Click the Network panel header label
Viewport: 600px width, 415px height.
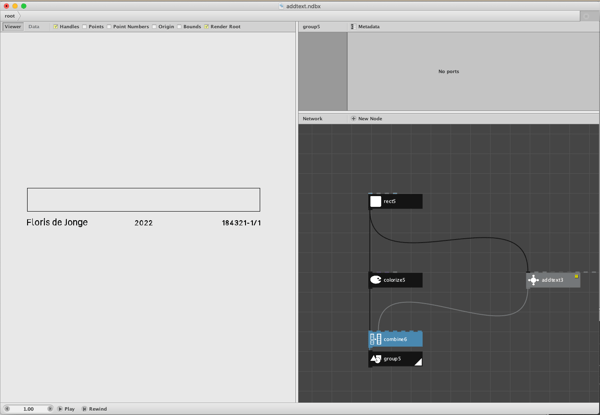pyautogui.click(x=312, y=119)
